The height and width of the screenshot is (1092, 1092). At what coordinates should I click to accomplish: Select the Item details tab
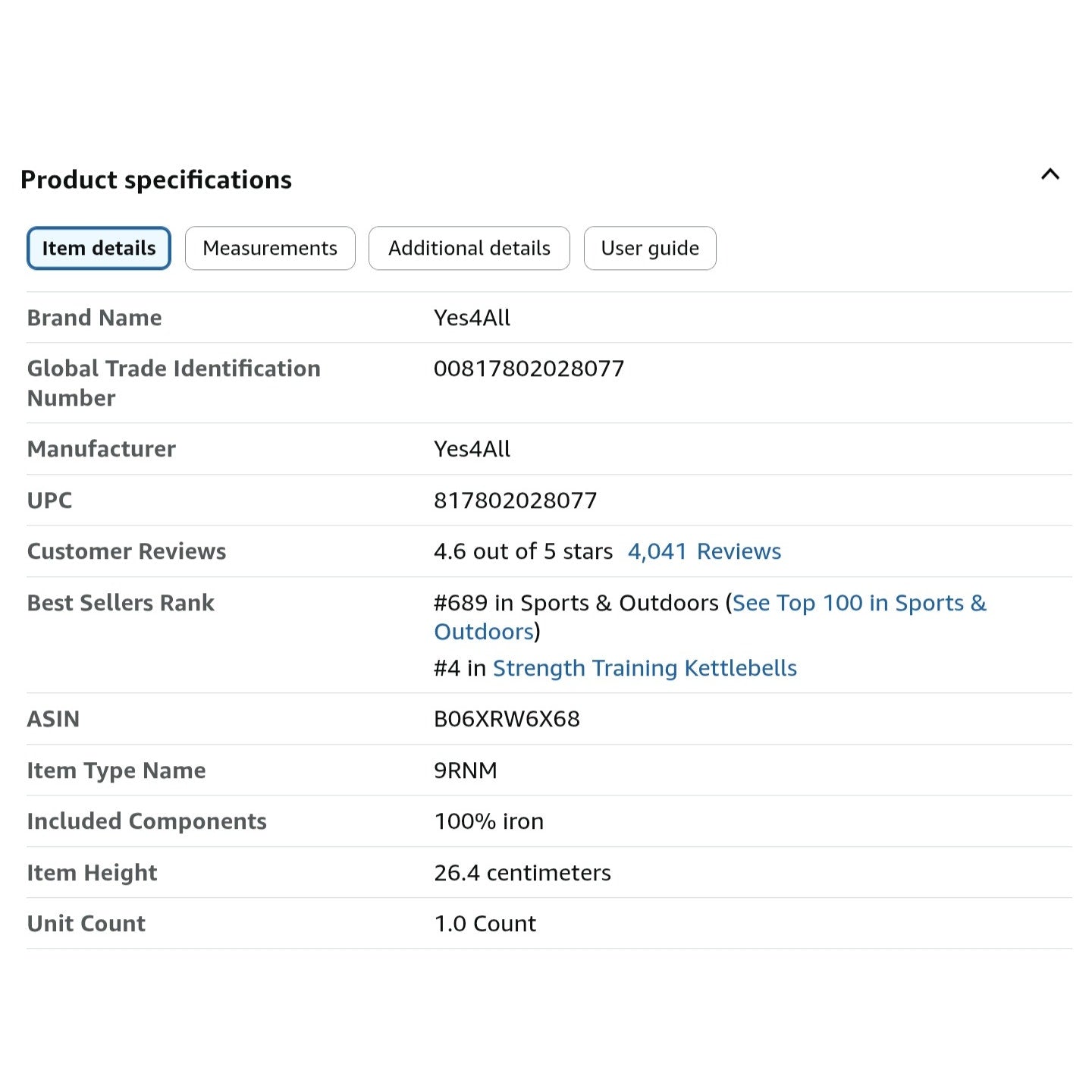click(99, 248)
